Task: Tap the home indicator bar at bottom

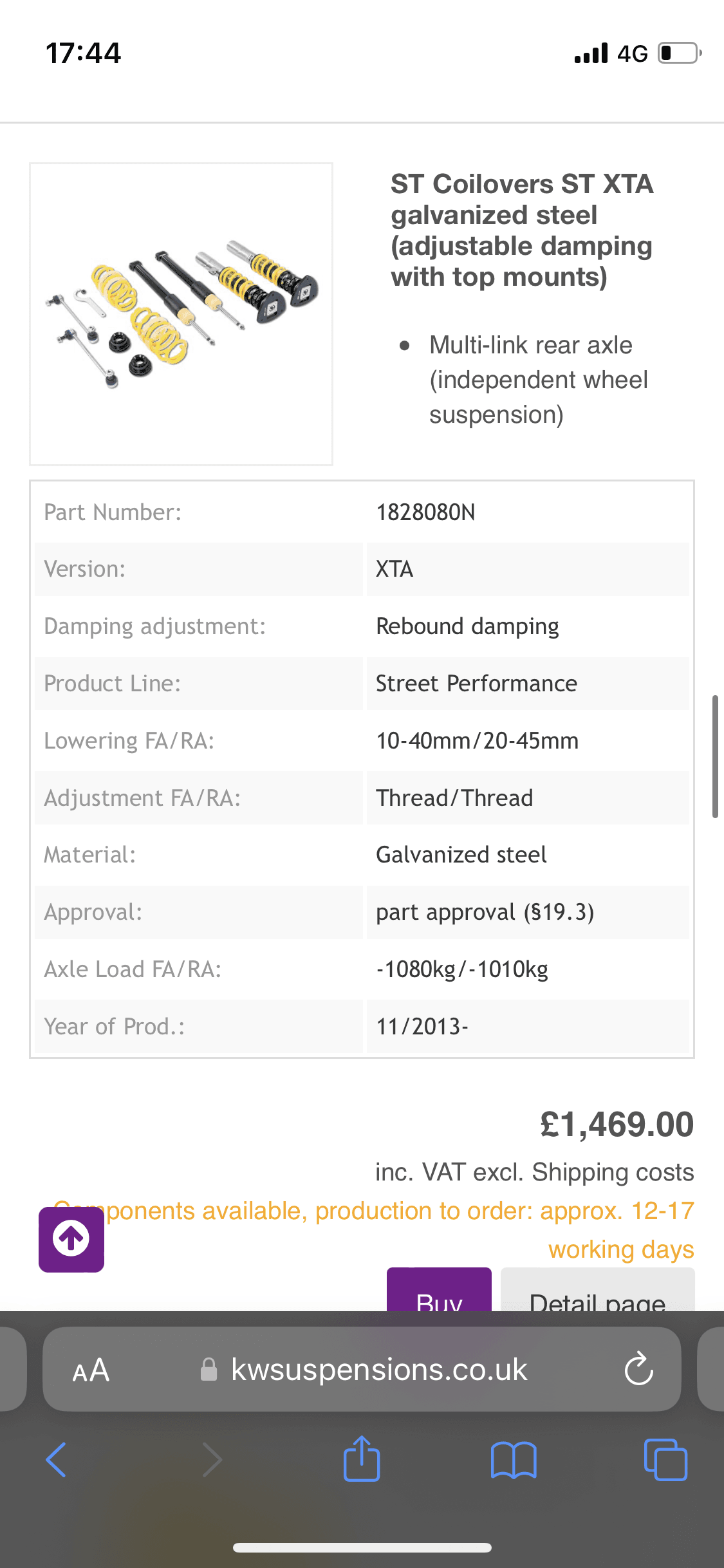Action: coord(362,1547)
